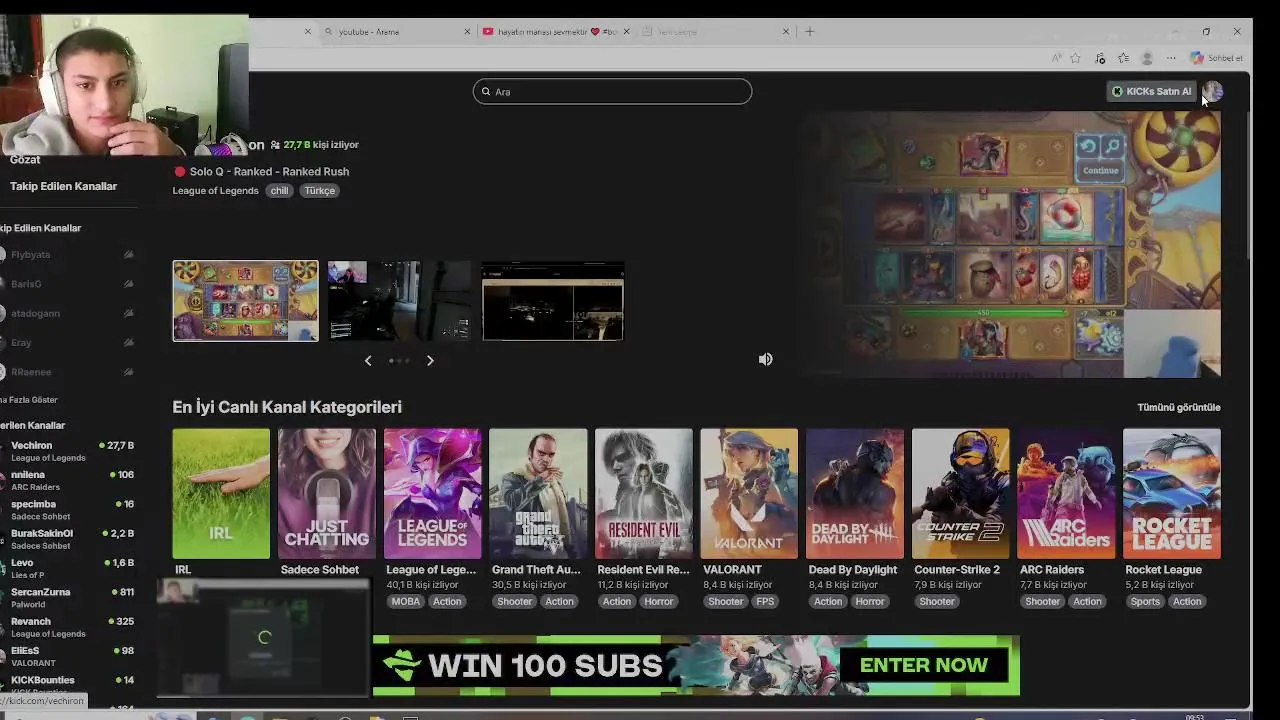The image size is (1280, 720).
Task: Open the Resident Evil category card
Action: point(644,493)
